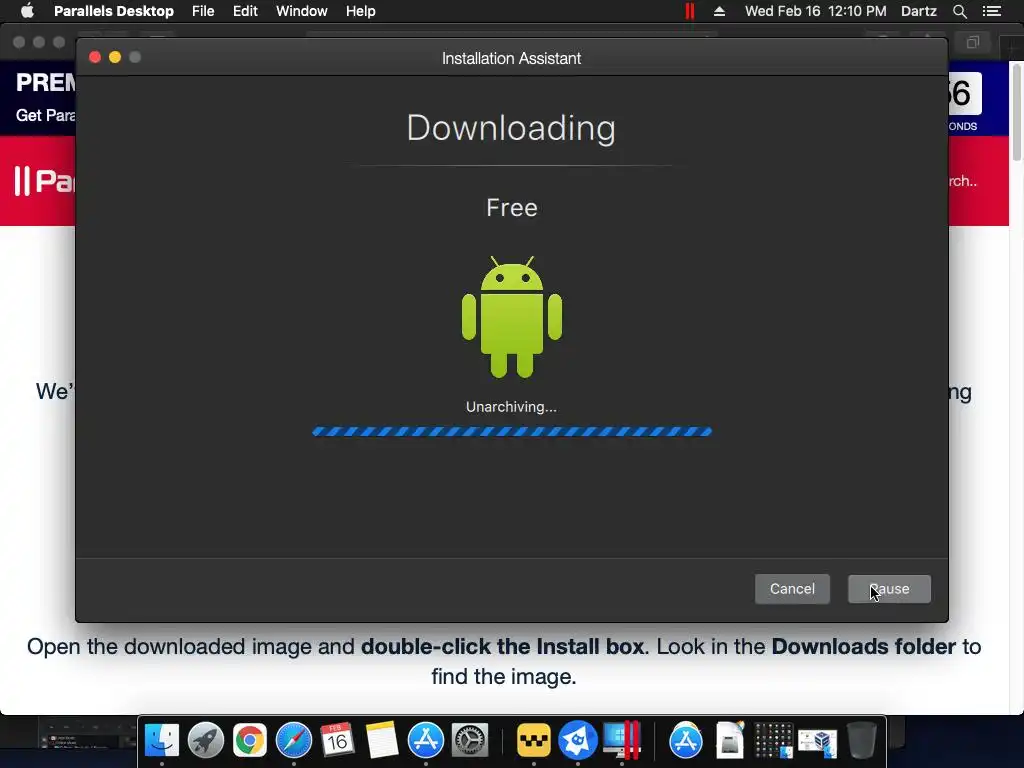Open the blue app with white creature icon in dock
The width and height of the screenshot is (1024, 768).
(x=577, y=741)
